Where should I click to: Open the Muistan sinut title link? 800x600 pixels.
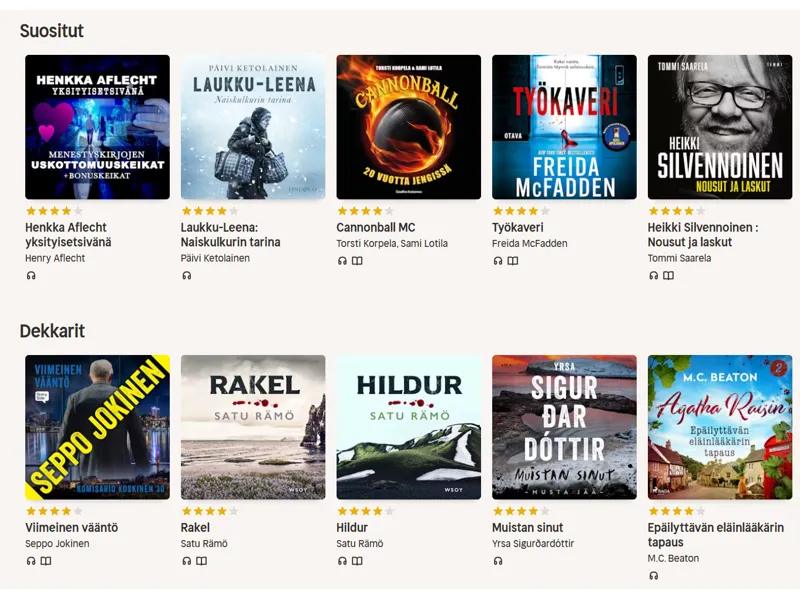[528, 528]
